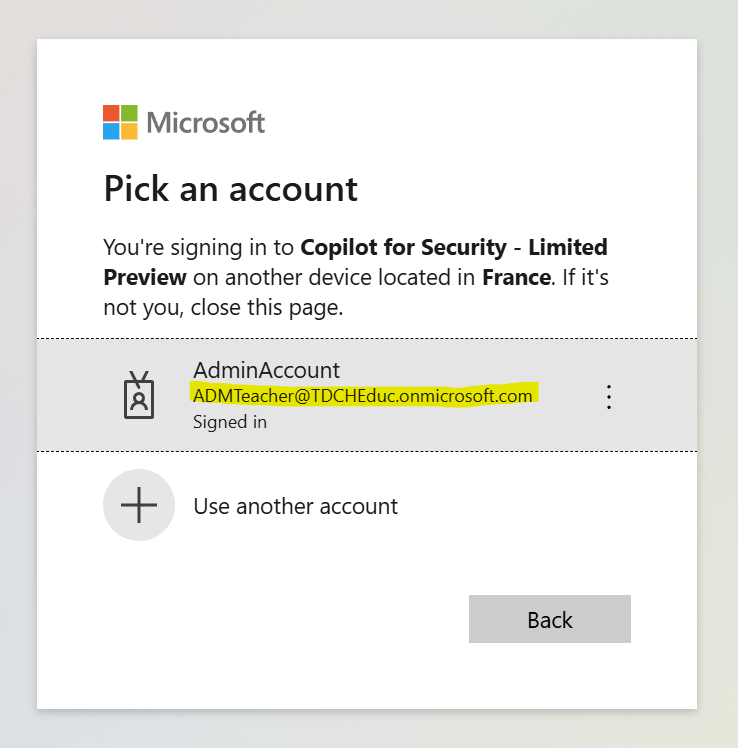738x748 pixels.
Task: Click the Pick an account heading
Action: [230, 189]
